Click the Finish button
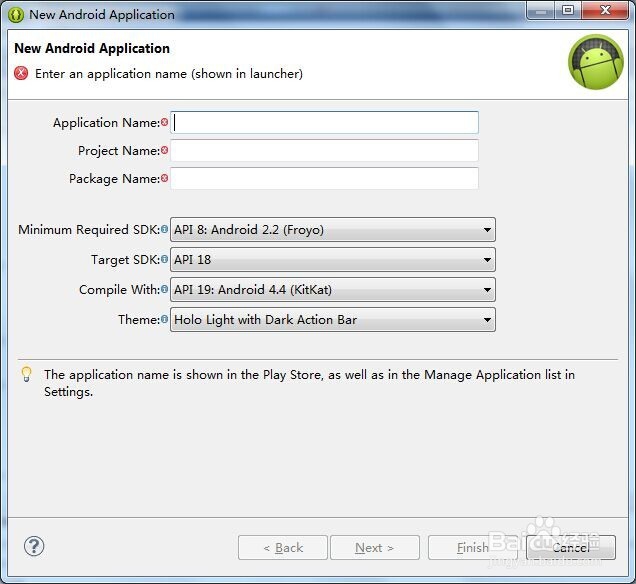 click(x=473, y=548)
